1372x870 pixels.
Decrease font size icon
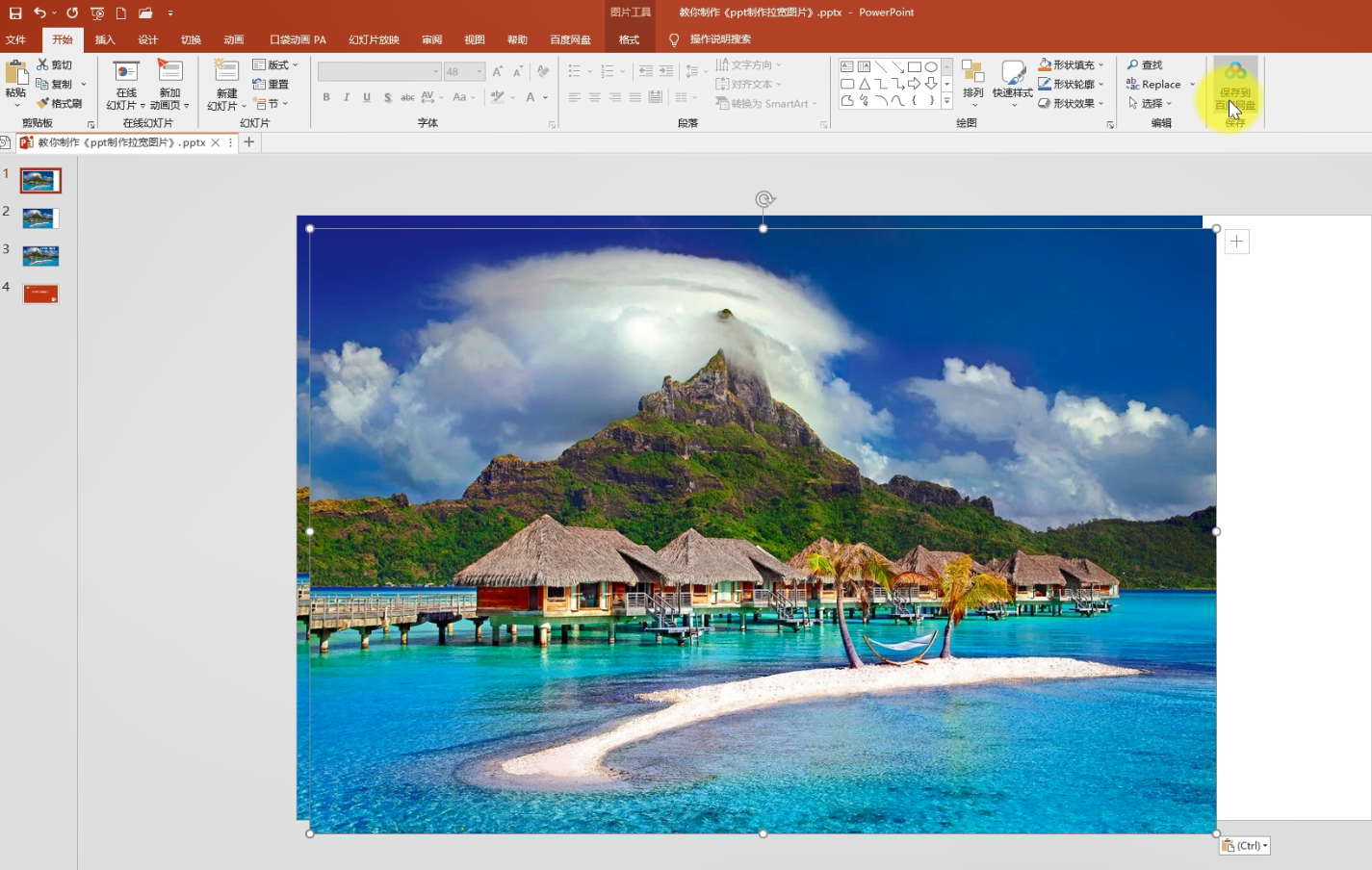[518, 71]
